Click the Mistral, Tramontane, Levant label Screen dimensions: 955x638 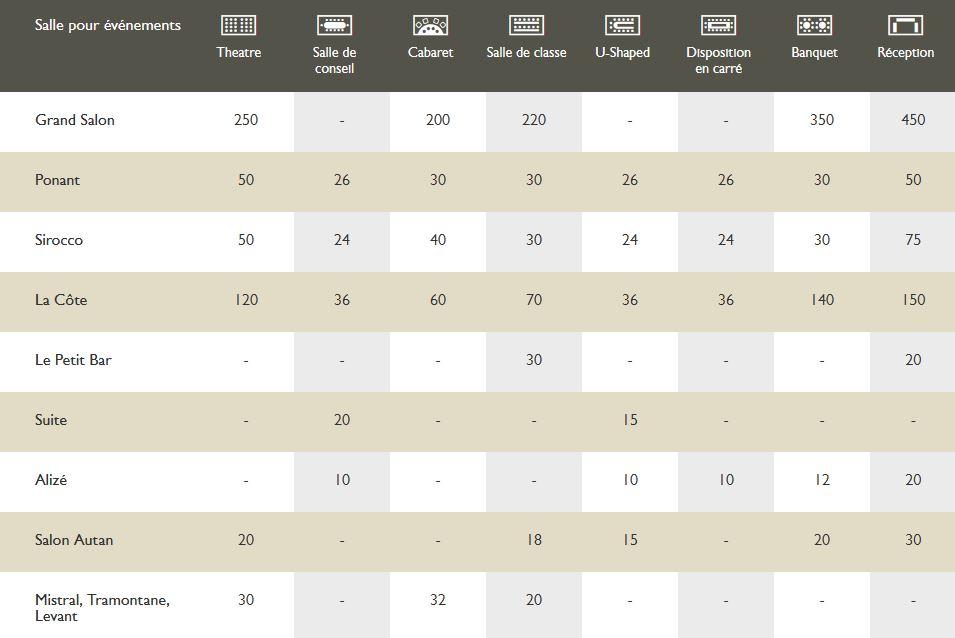[x=102, y=608]
